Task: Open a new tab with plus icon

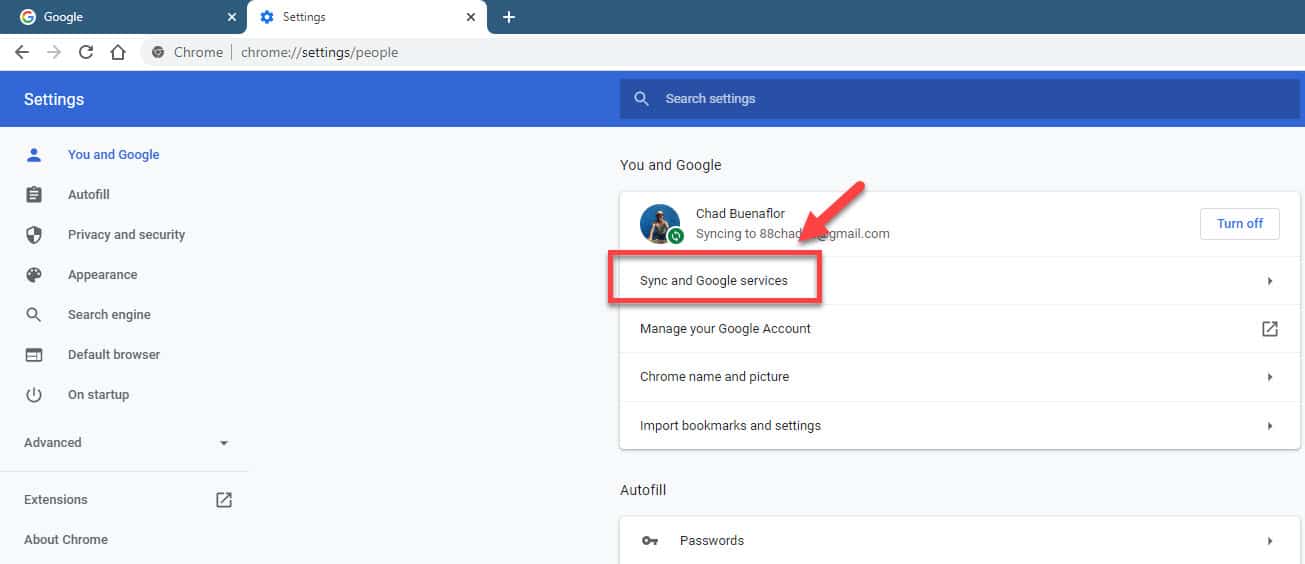Action: [508, 17]
